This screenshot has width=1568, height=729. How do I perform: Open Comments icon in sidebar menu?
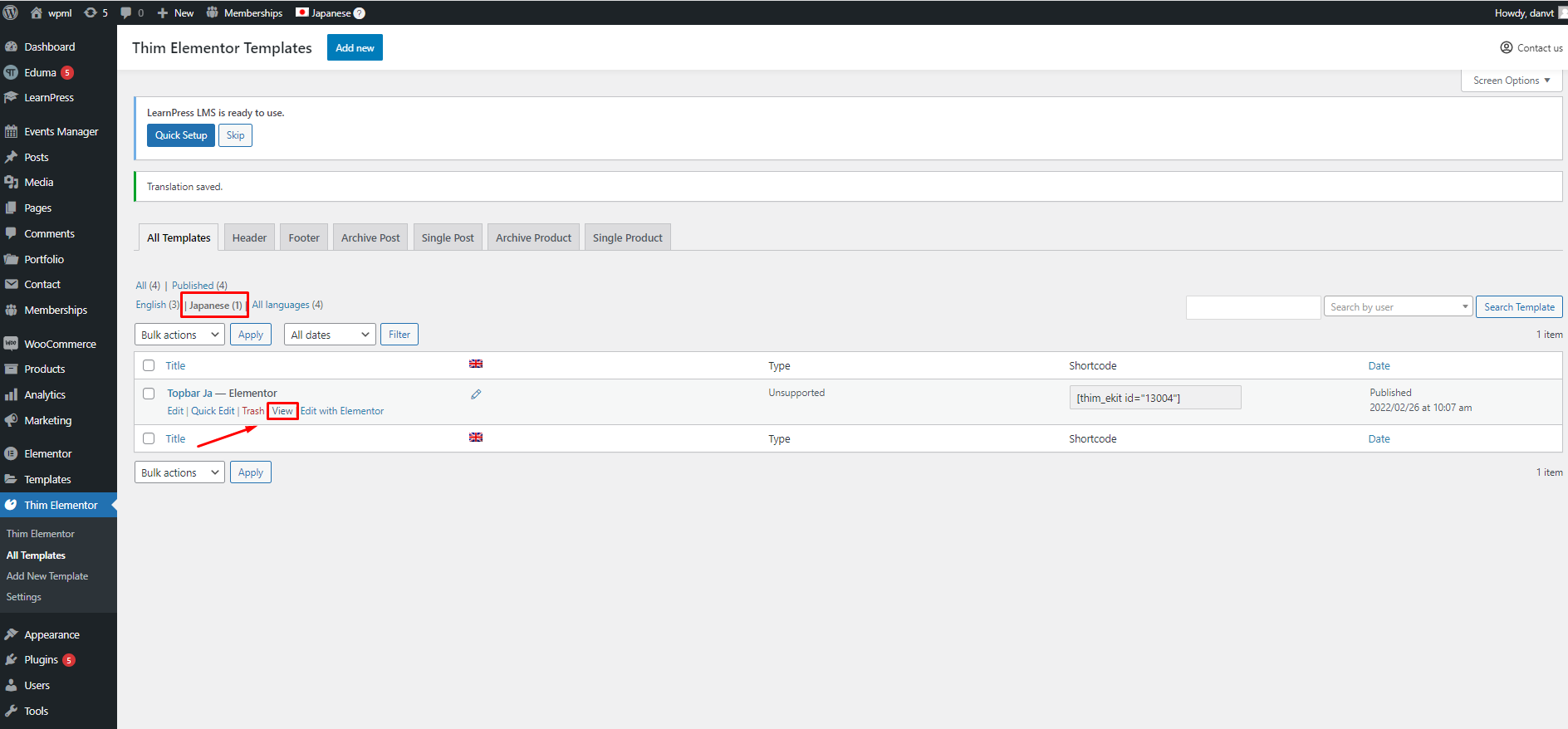pyautogui.click(x=11, y=233)
